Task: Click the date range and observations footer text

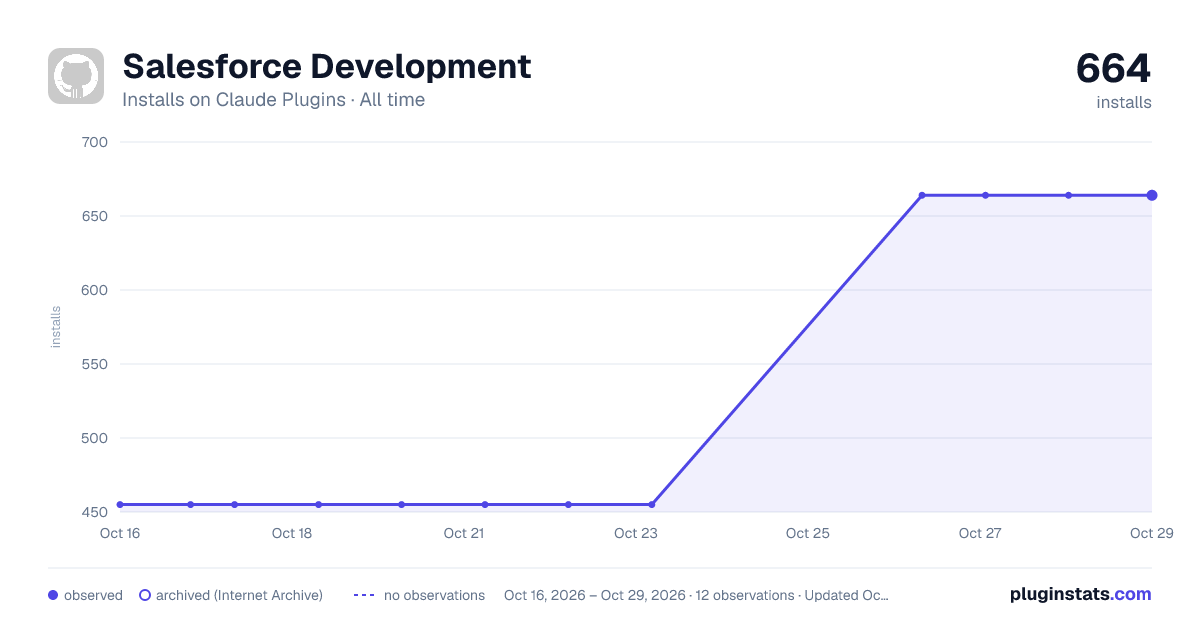Action: point(696,595)
